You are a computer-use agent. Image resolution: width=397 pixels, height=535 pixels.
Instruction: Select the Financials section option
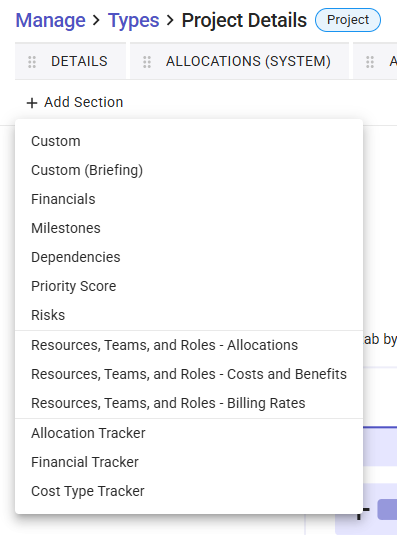point(189,199)
